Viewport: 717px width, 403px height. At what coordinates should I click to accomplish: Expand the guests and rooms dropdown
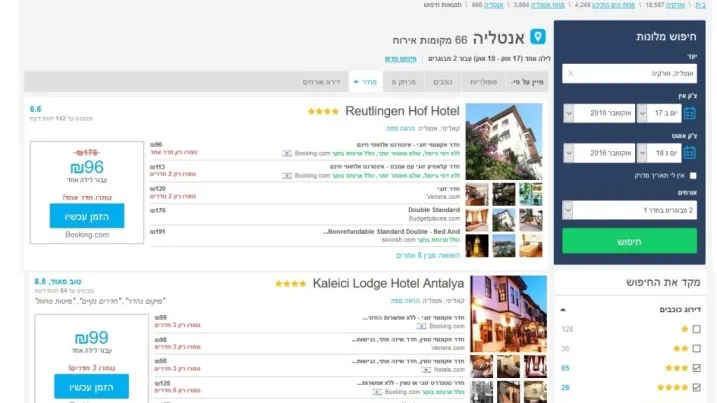coord(629,210)
